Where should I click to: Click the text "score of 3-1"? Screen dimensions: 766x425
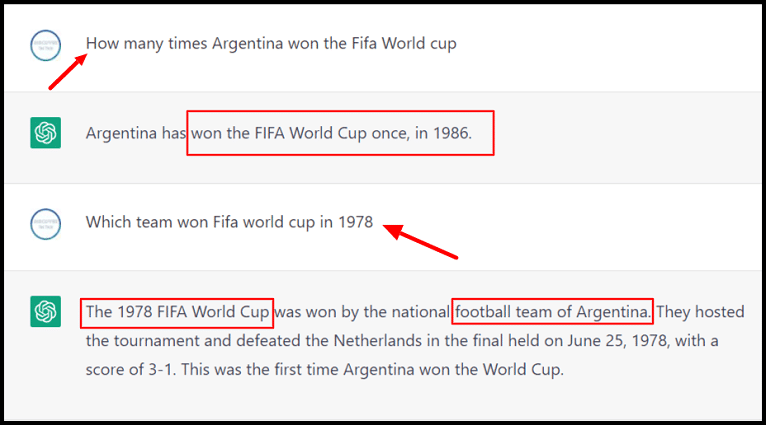coord(129,369)
